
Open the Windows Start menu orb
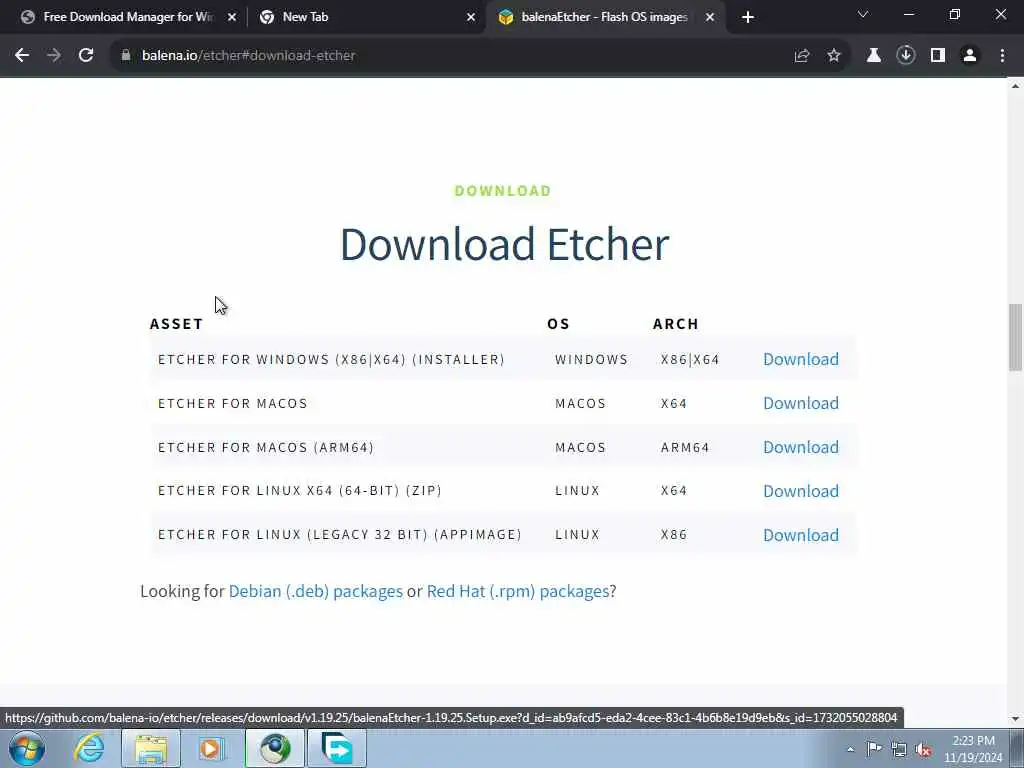coord(27,748)
